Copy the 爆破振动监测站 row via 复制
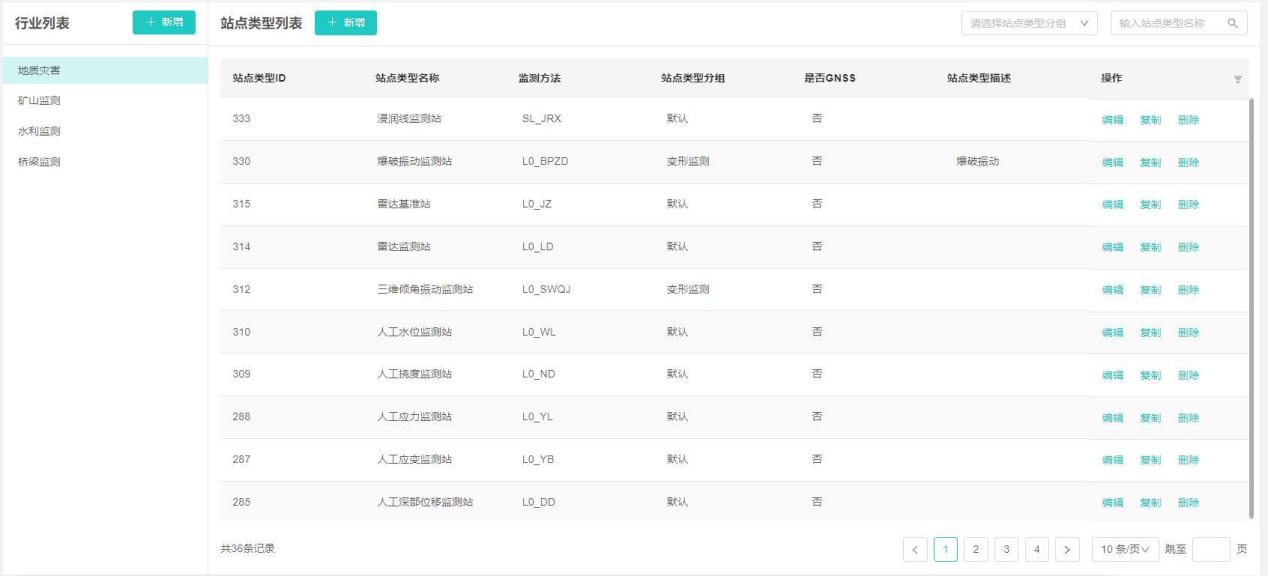This screenshot has height=576, width=1268. click(1150, 163)
